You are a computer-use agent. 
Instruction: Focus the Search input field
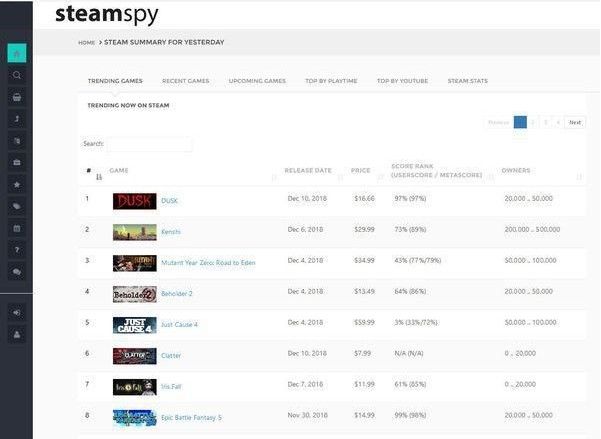click(149, 144)
